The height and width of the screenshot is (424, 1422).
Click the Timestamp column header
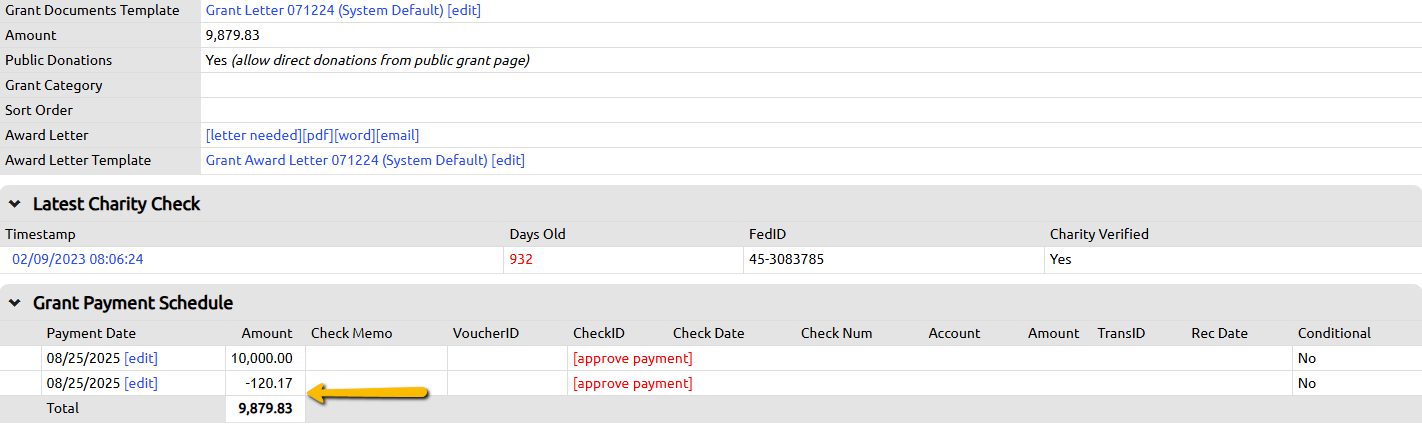[40, 234]
